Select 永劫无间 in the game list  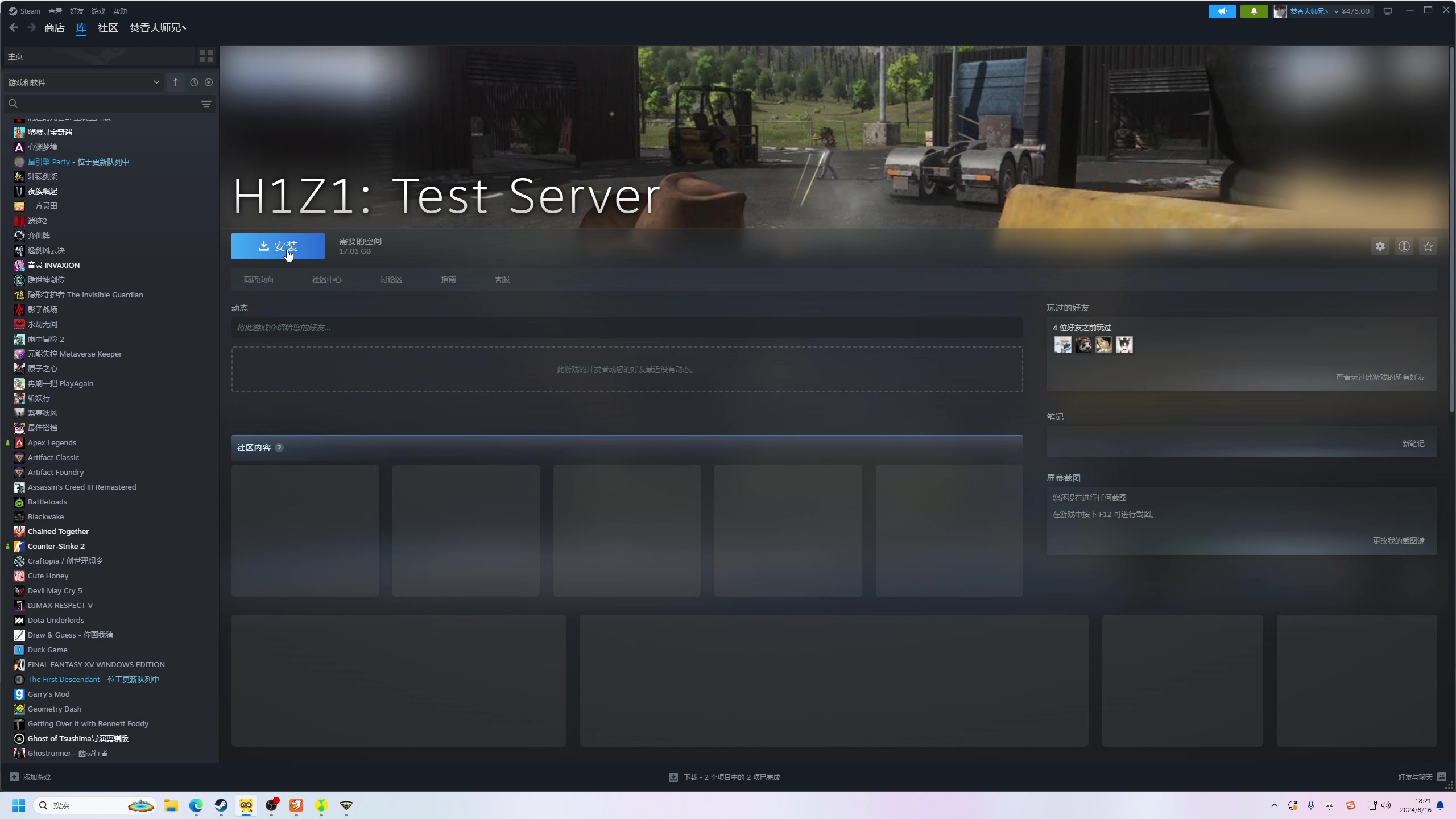click(42, 324)
